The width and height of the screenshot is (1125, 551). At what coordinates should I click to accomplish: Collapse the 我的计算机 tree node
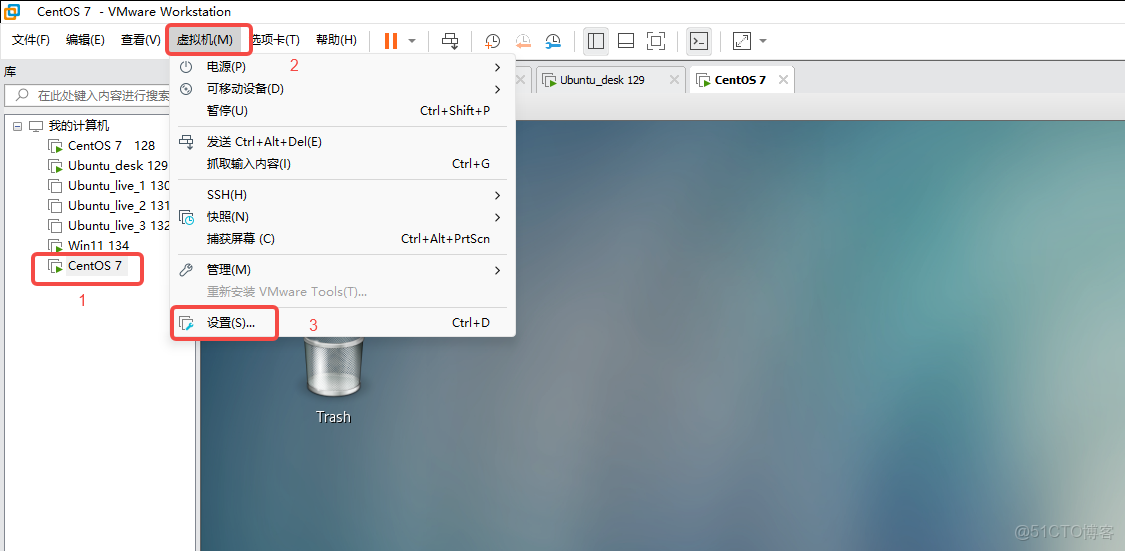[x=18, y=126]
